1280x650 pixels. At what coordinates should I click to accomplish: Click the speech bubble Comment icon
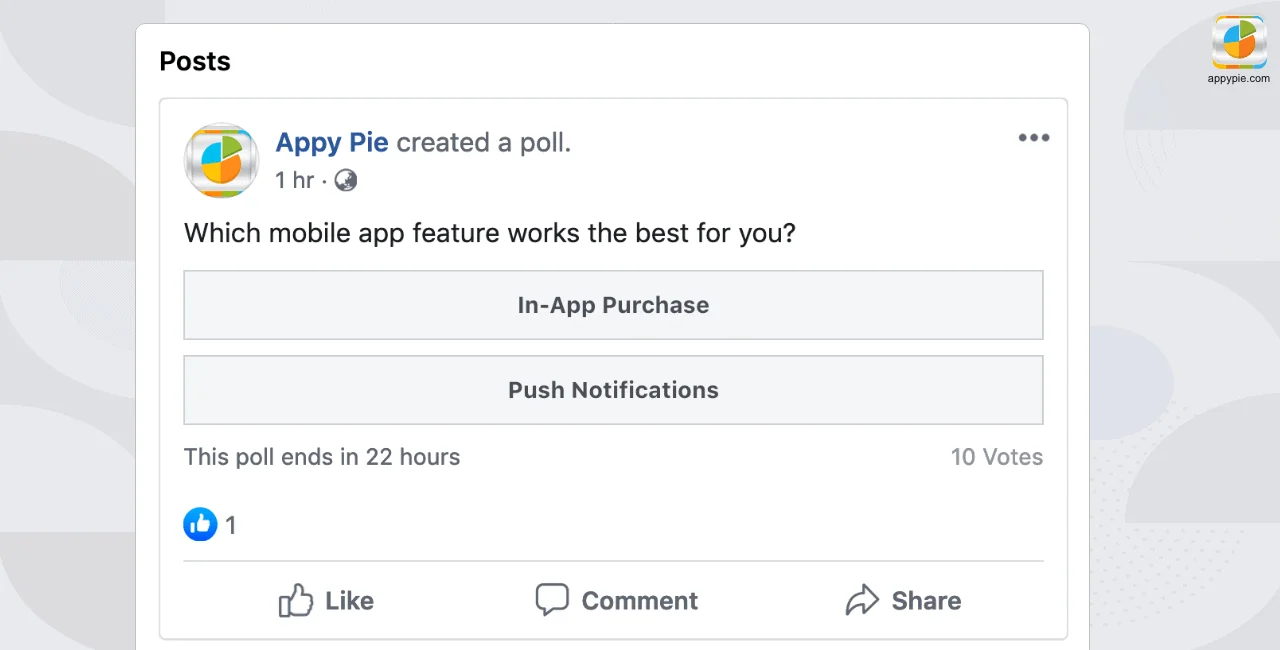point(552,600)
